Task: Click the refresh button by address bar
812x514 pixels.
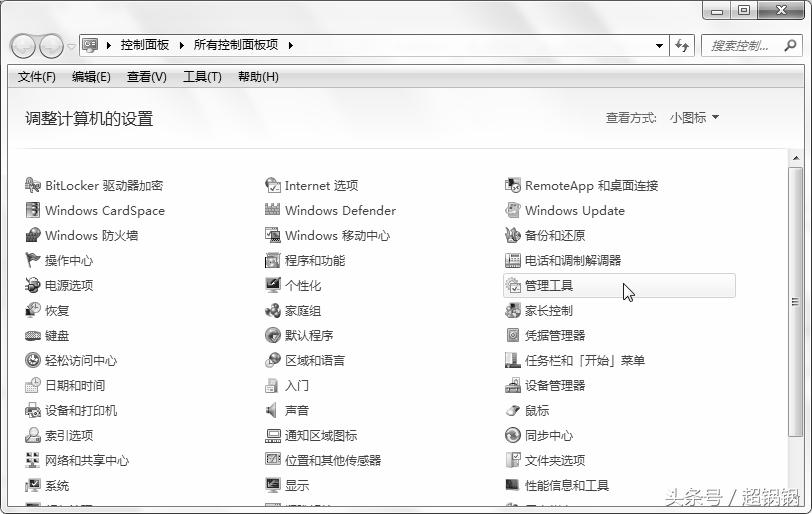Action: (x=682, y=46)
